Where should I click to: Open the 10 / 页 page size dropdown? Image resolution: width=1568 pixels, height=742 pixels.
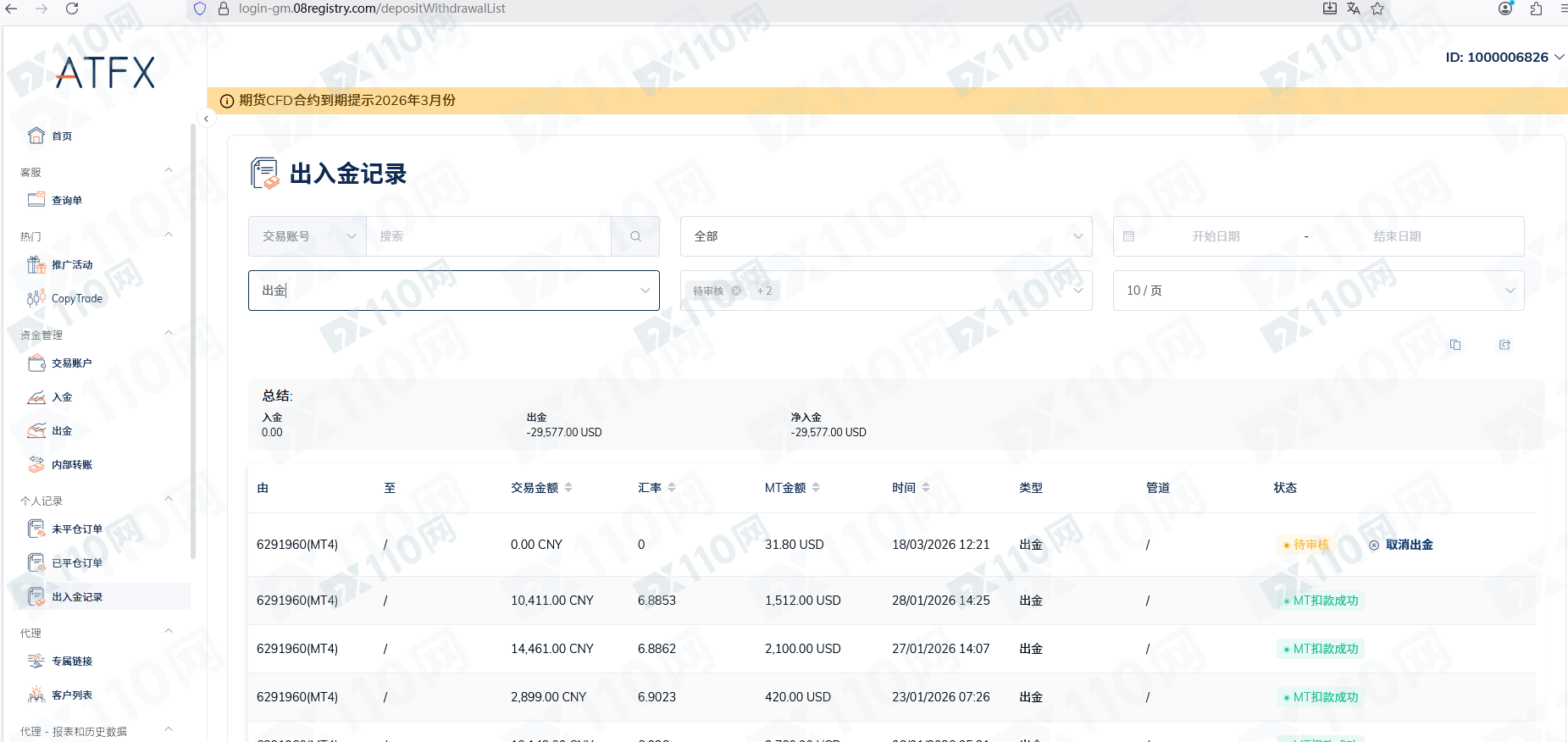(x=1318, y=291)
